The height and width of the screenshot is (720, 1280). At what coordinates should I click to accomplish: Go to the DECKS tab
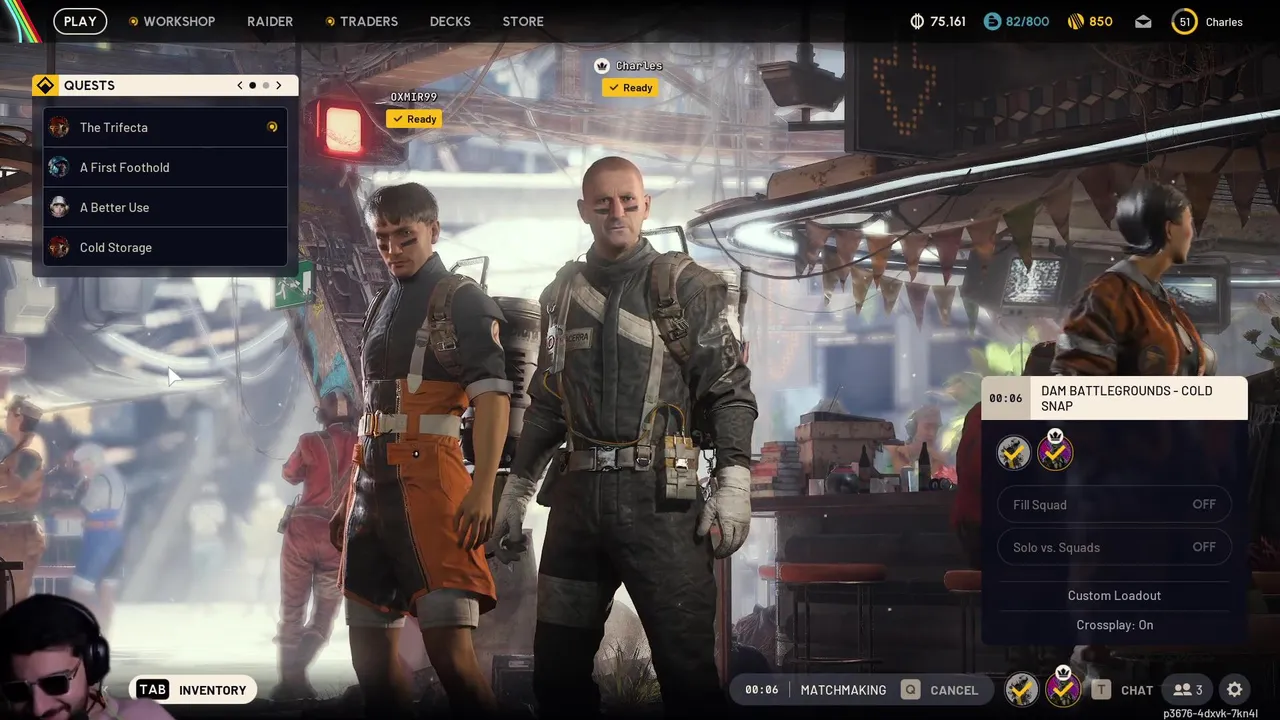pos(450,21)
